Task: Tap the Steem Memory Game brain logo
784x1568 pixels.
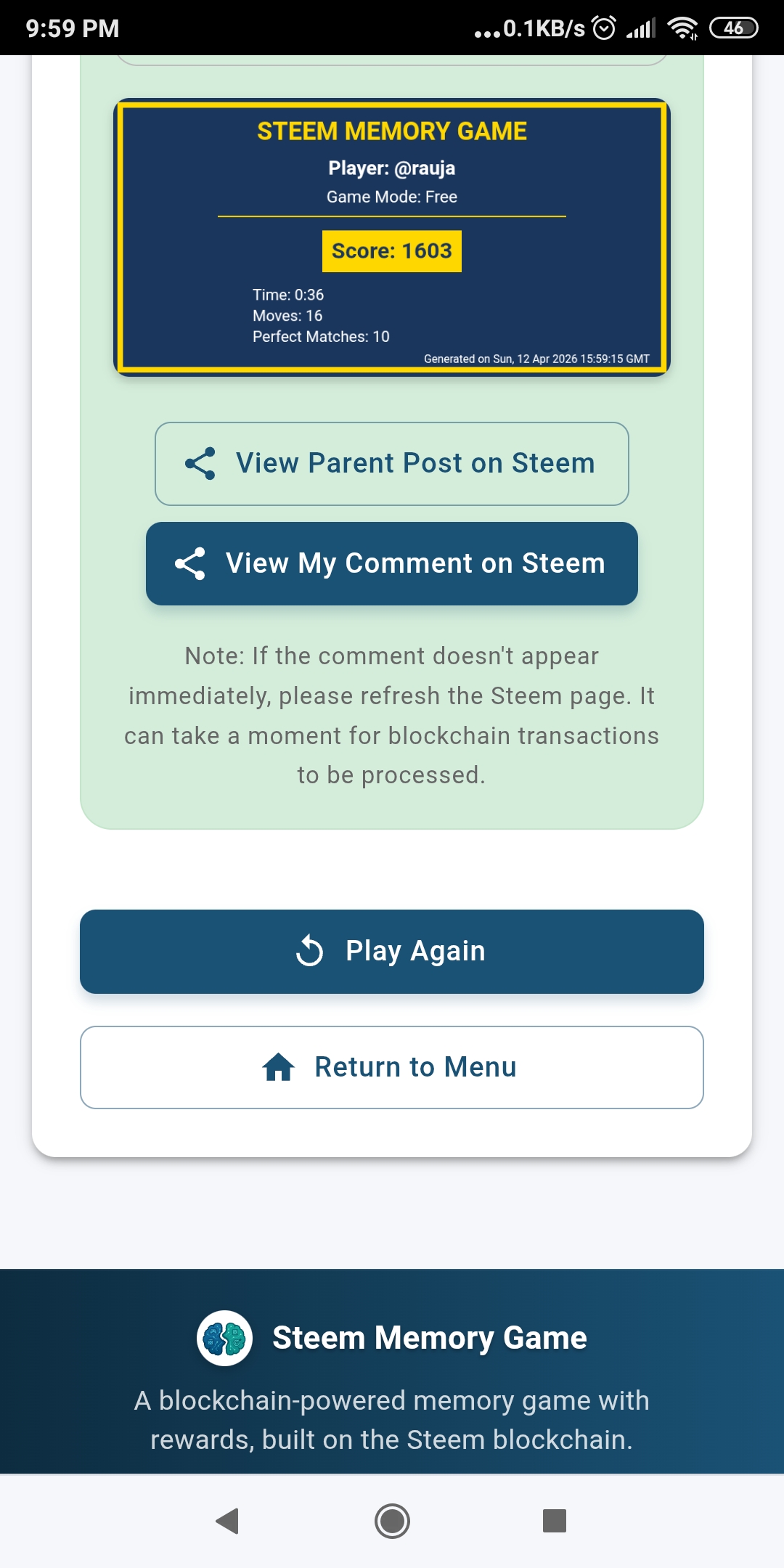Action: (x=225, y=1338)
